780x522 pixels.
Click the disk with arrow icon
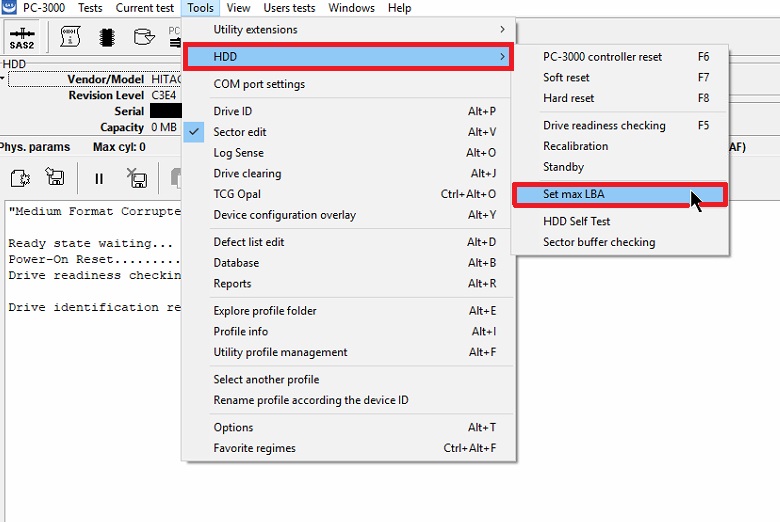pos(144,37)
